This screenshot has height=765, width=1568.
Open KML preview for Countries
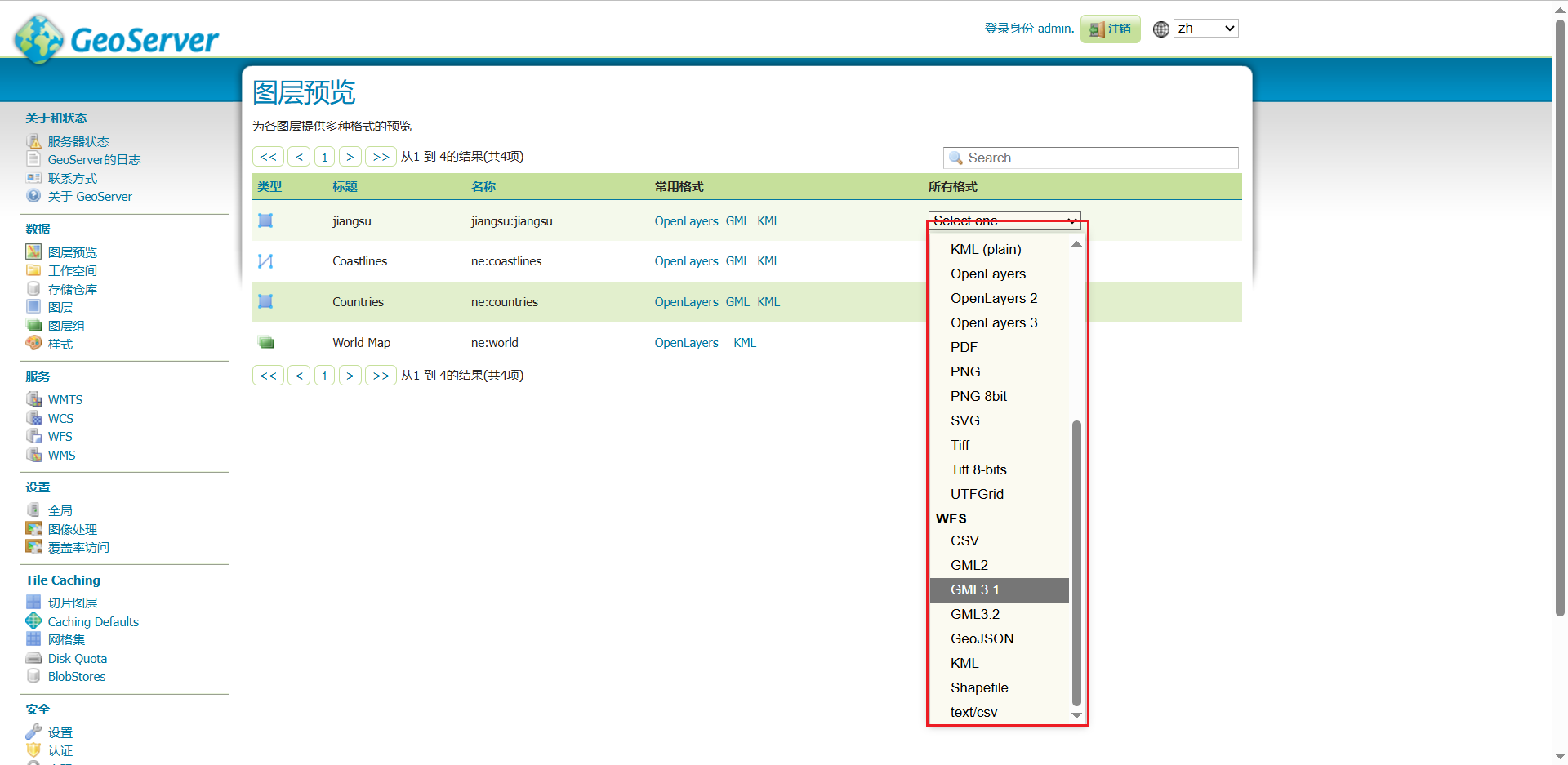pos(768,302)
